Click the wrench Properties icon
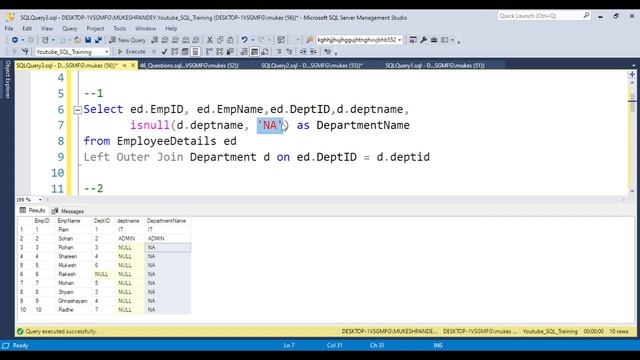Screen dimensions: 640x360 [423, 40]
